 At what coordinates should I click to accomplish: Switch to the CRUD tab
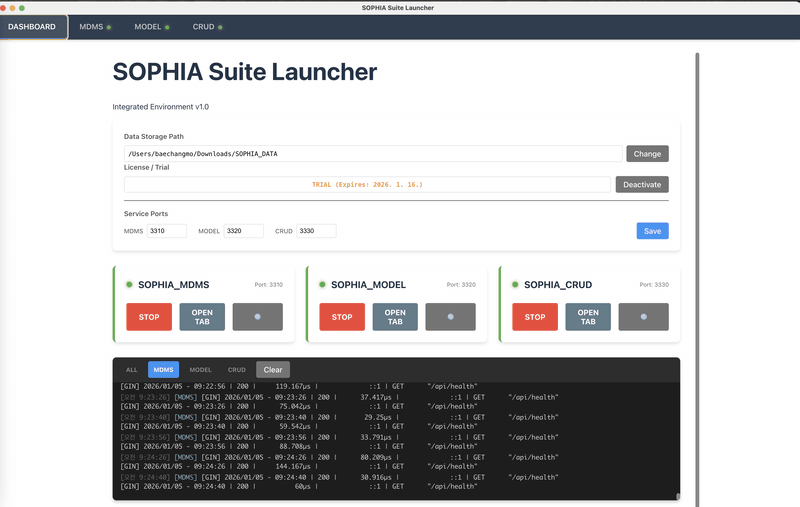[x=207, y=27]
